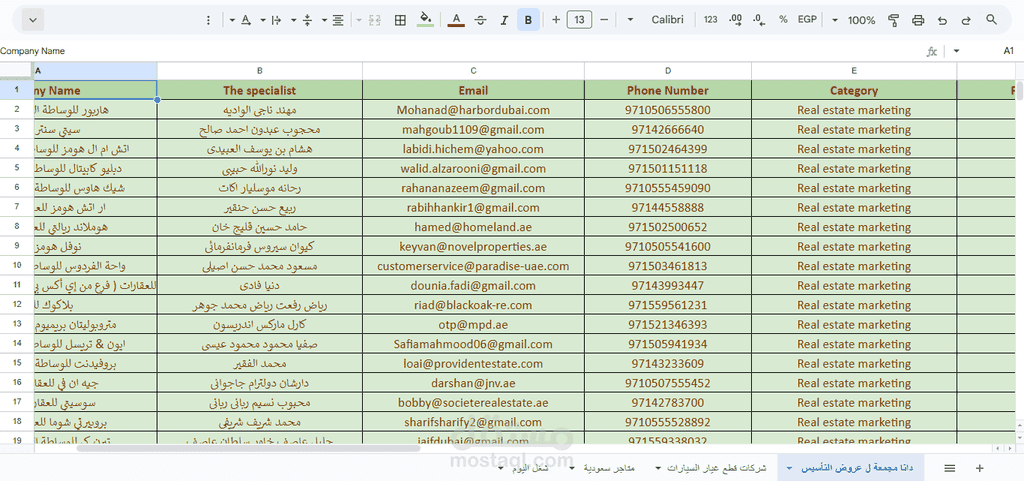This screenshot has height=481, width=1024.
Task: Click the decrease decimal places icon
Action: (760, 20)
